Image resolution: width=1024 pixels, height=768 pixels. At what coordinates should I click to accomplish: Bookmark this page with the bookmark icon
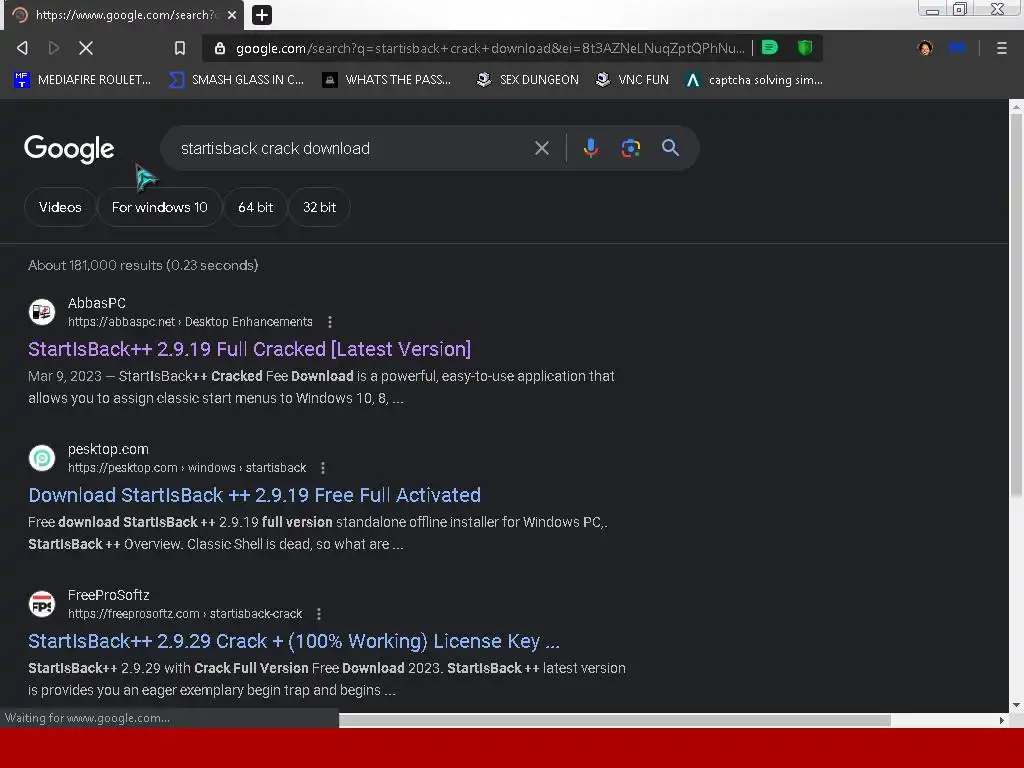click(180, 48)
